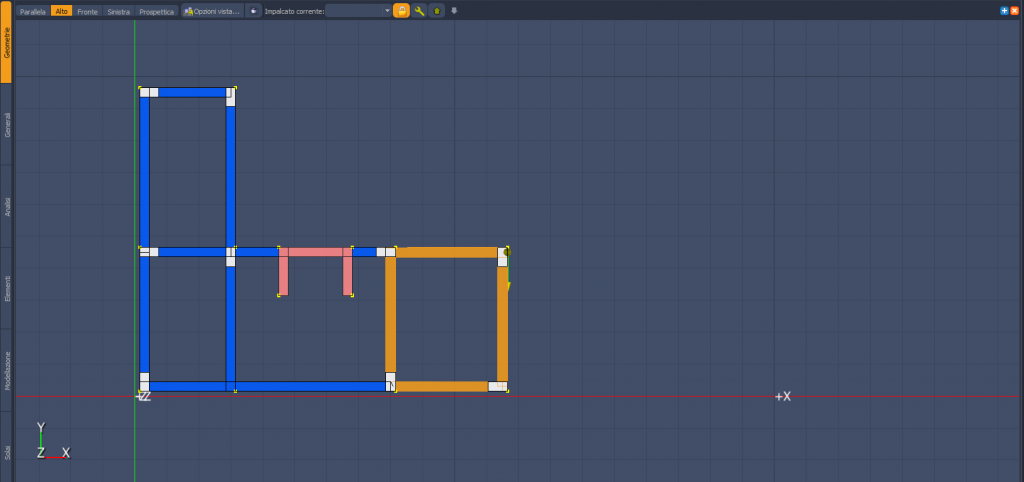Select the orange left-side wall
The image size is (1024, 482).
[391, 314]
